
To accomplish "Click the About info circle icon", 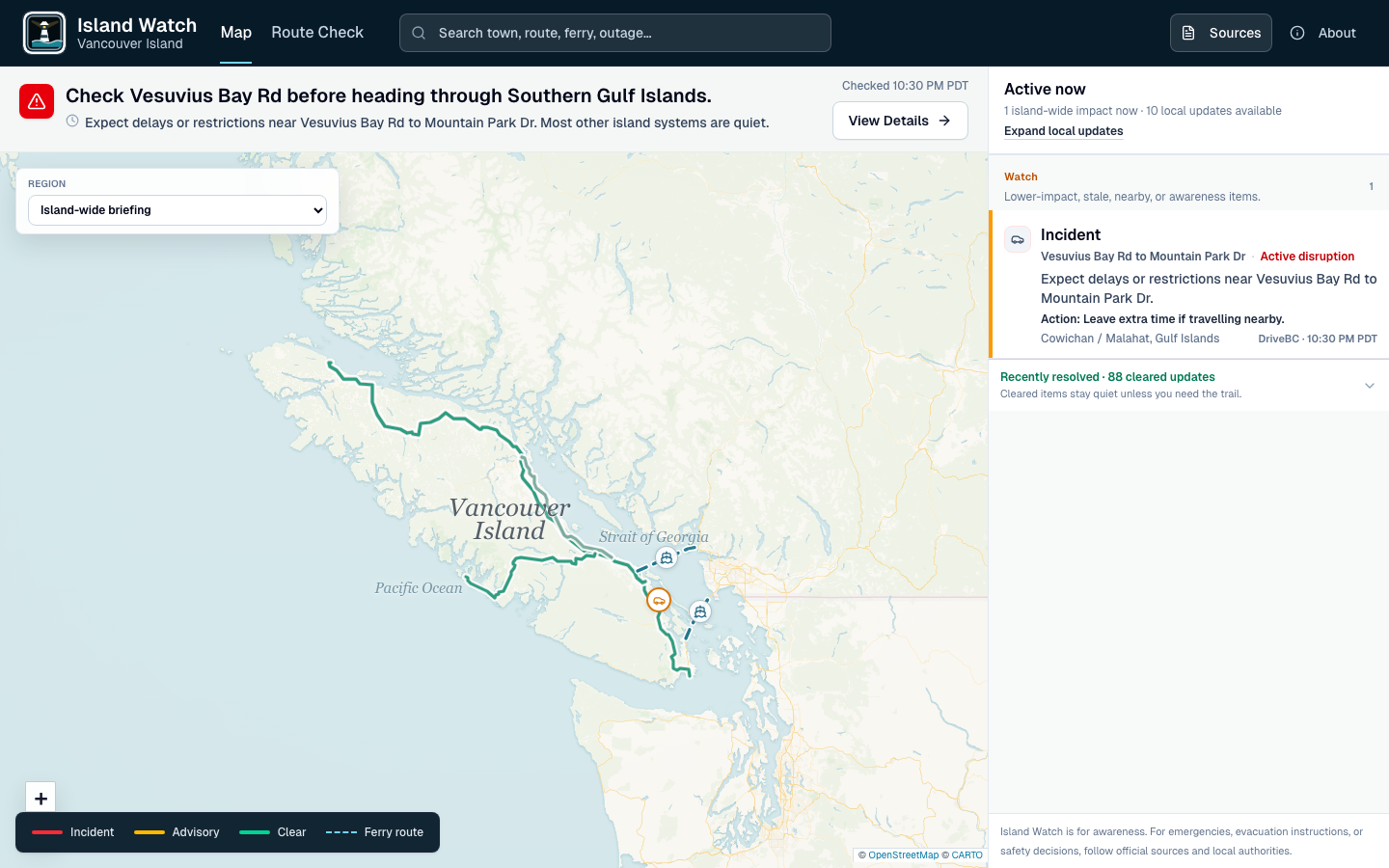I will (1297, 33).
